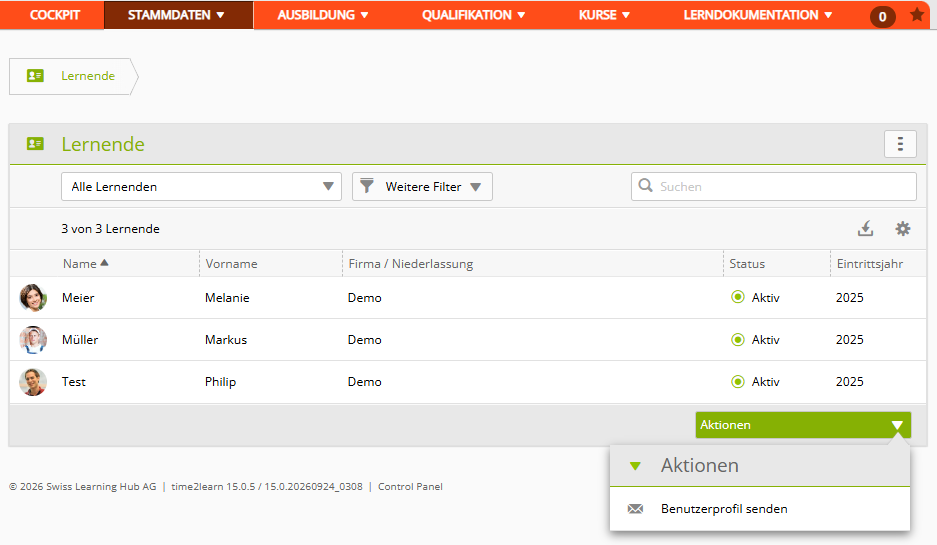Click 2025 in the Müller row
937x545 pixels.
(x=849, y=339)
